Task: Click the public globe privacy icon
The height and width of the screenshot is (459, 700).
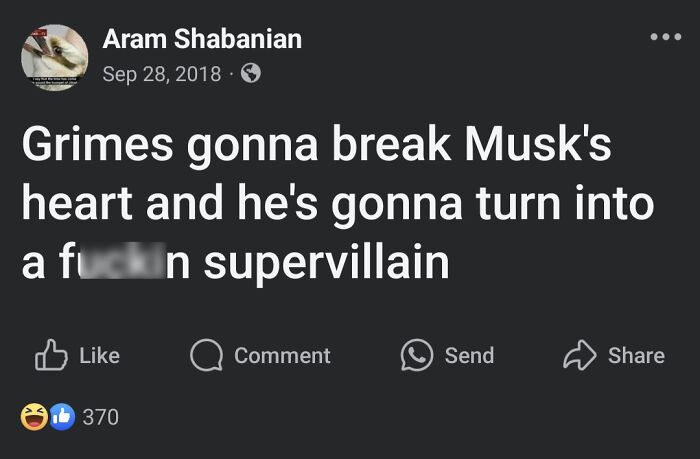Action: pos(250,73)
